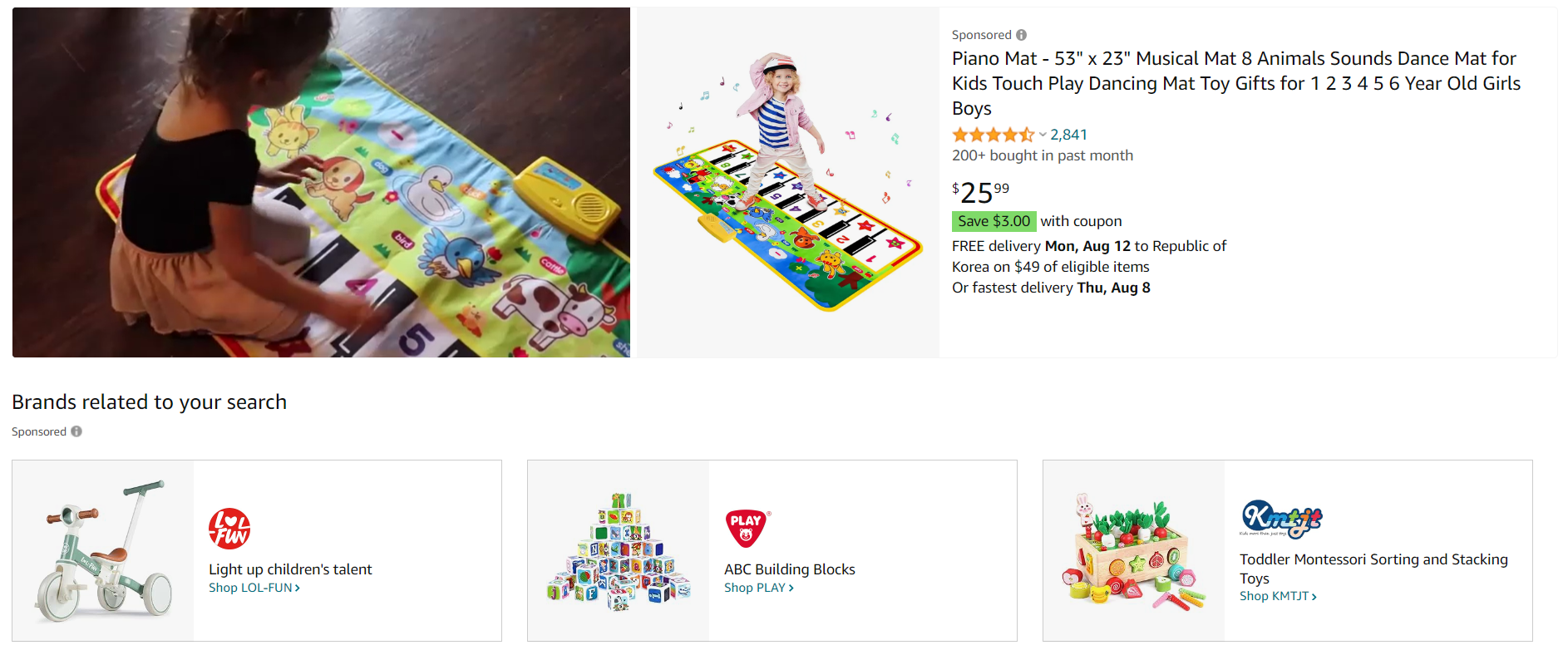Screen dimensions: 1568x655
Task: Open the LOL-FUN brand logo
Action: pyautogui.click(x=229, y=529)
